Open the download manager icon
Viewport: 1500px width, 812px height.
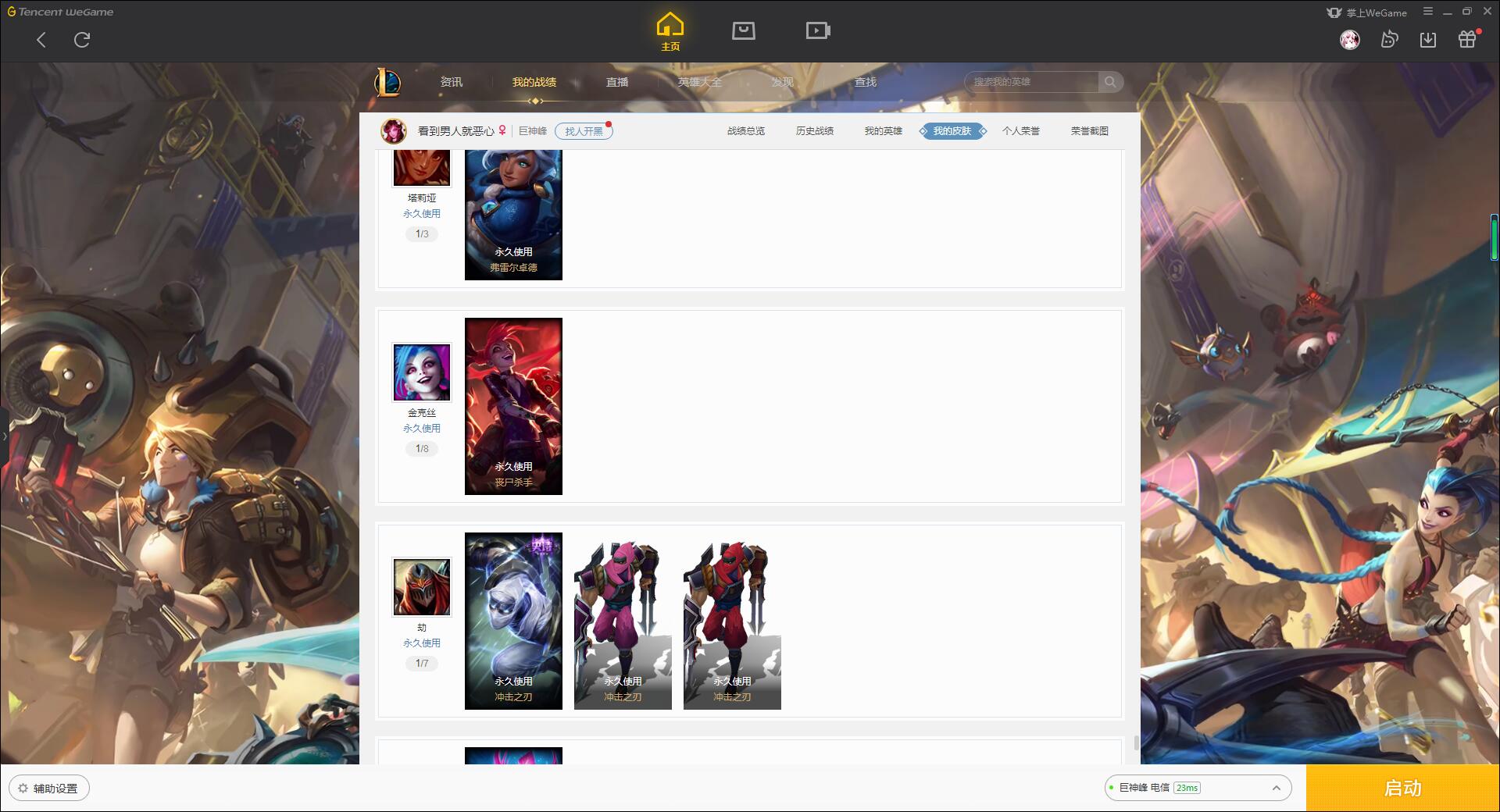point(1428,40)
